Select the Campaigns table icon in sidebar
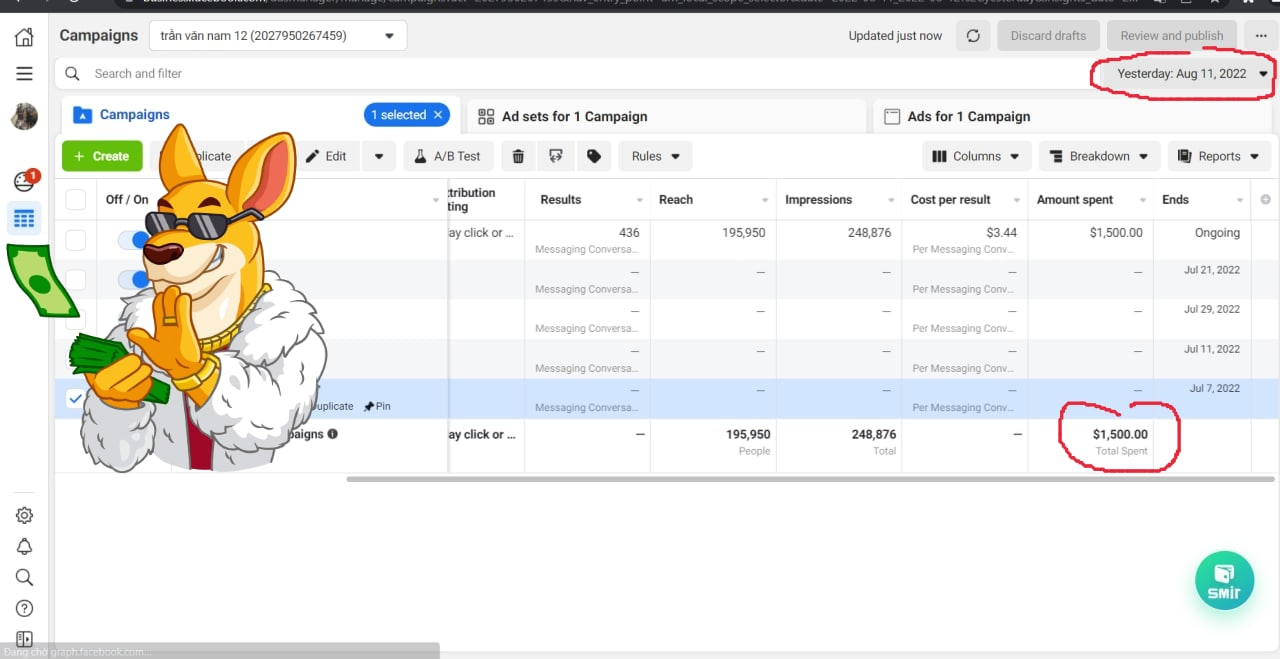 tap(24, 218)
